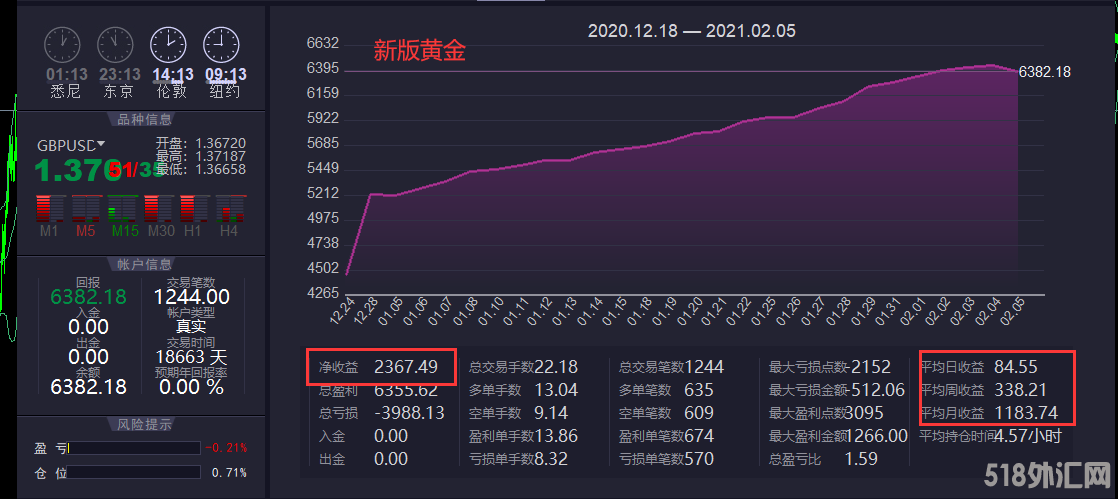Screen dimensions: 1118x499
Task: Open the GBPUSD symbol dropdown
Action: pyautogui.click(x=101, y=144)
